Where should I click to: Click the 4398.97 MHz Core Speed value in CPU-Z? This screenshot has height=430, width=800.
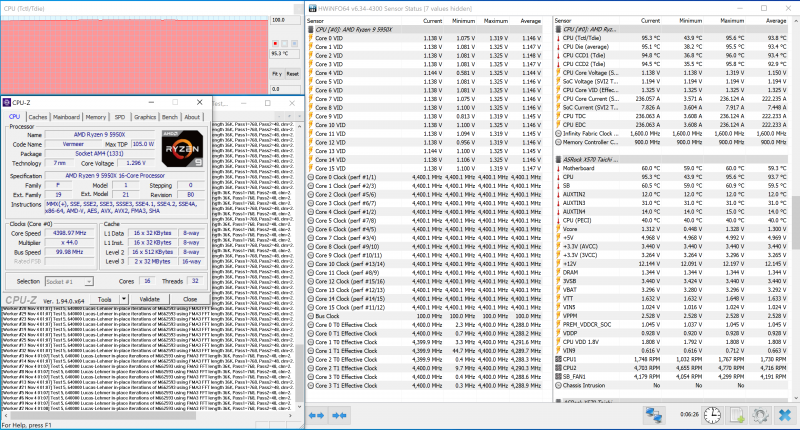point(70,233)
